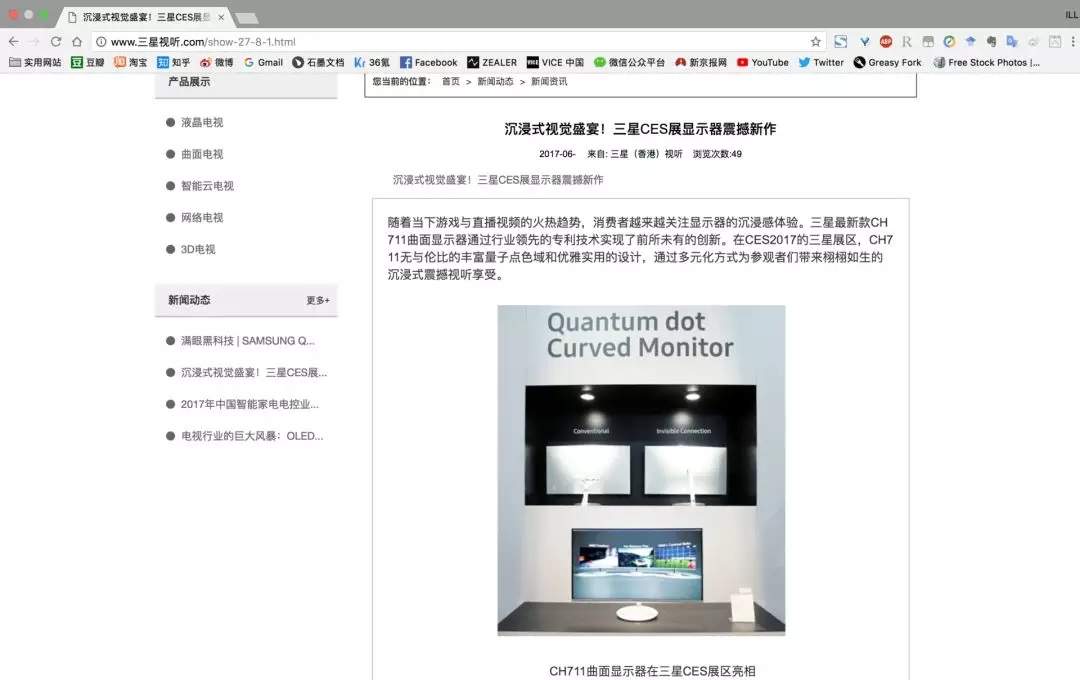Open the Adblock Plus (ABP) extension
This screenshot has width=1080, height=680.
click(886, 41)
